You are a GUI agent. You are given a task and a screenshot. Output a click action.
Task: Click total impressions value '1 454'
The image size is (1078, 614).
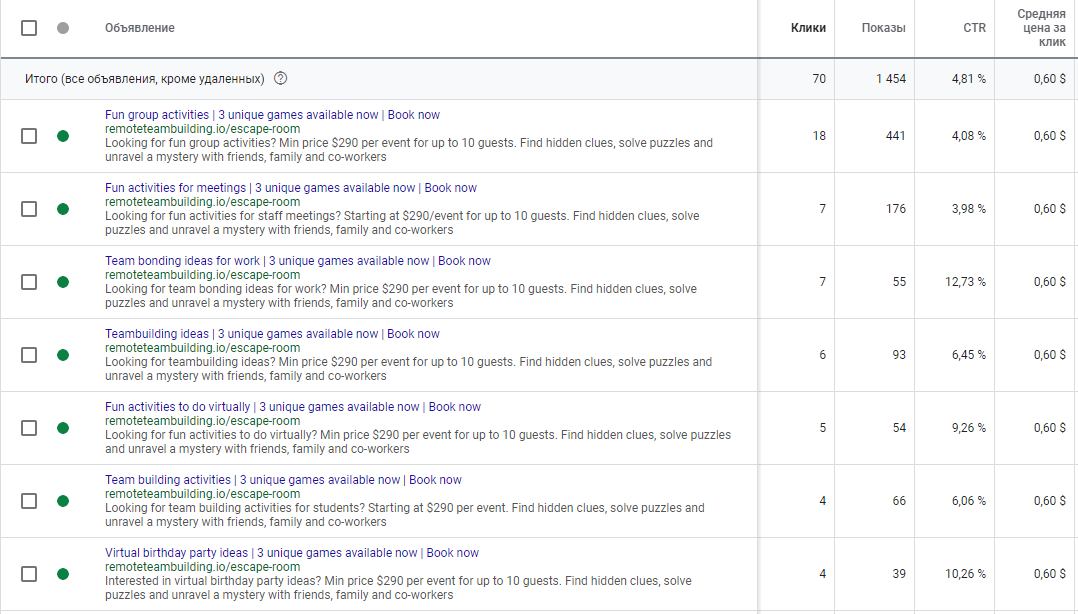click(x=891, y=78)
